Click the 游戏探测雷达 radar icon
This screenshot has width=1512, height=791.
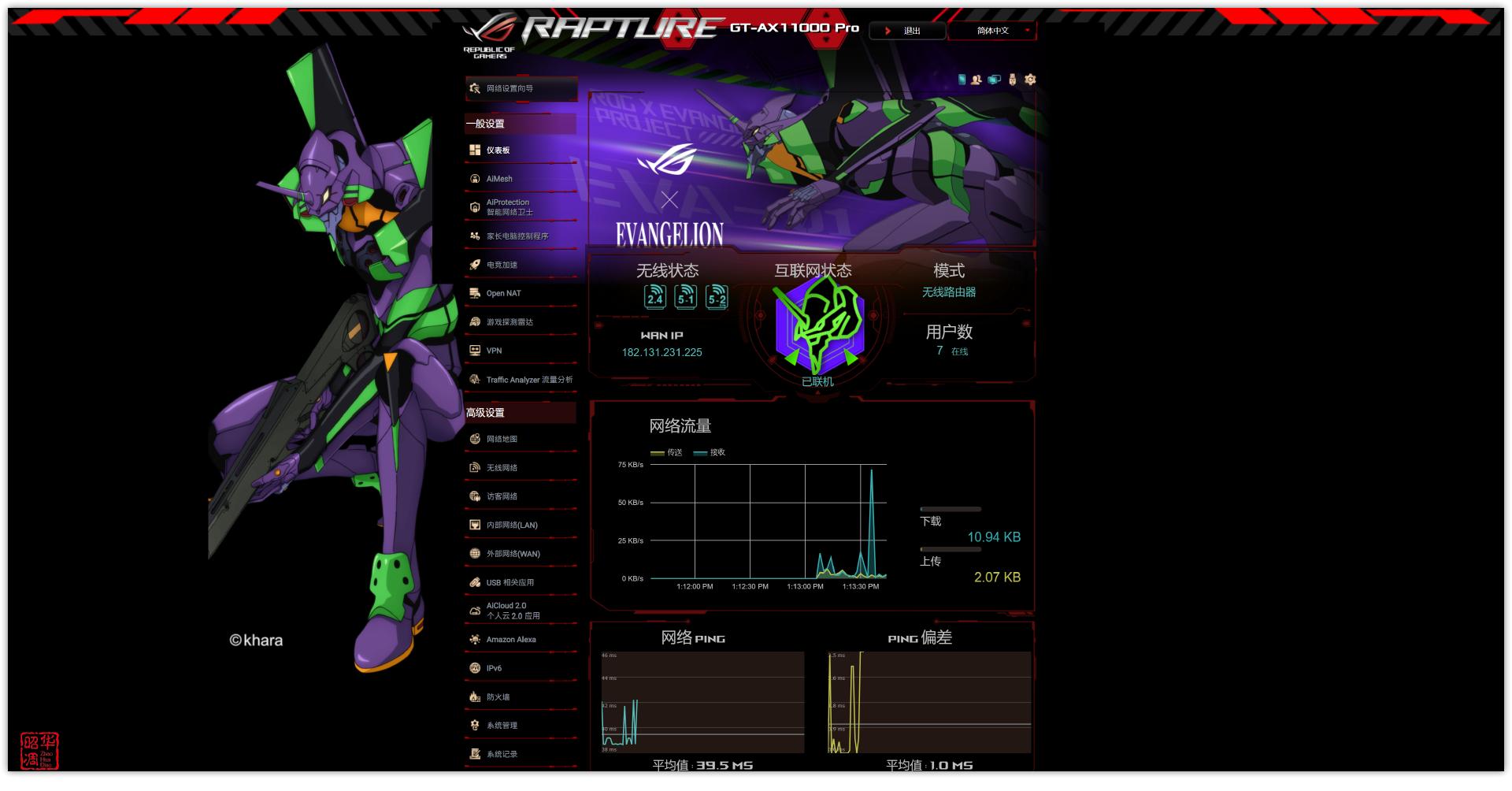pos(475,322)
